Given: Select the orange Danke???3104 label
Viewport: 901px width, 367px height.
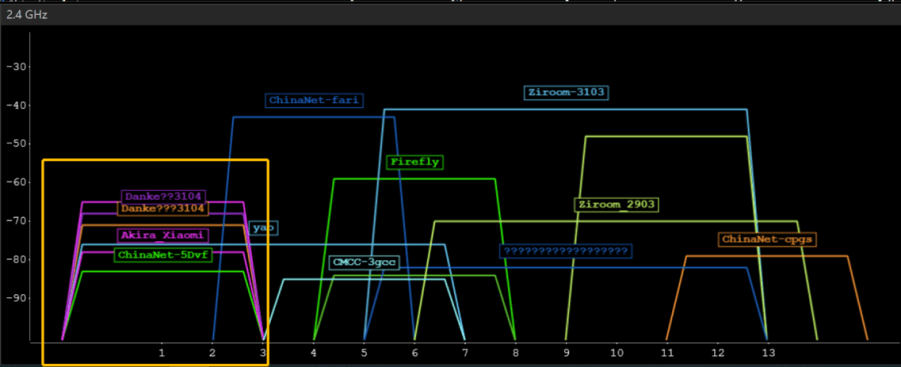Looking at the screenshot, I should point(162,208).
